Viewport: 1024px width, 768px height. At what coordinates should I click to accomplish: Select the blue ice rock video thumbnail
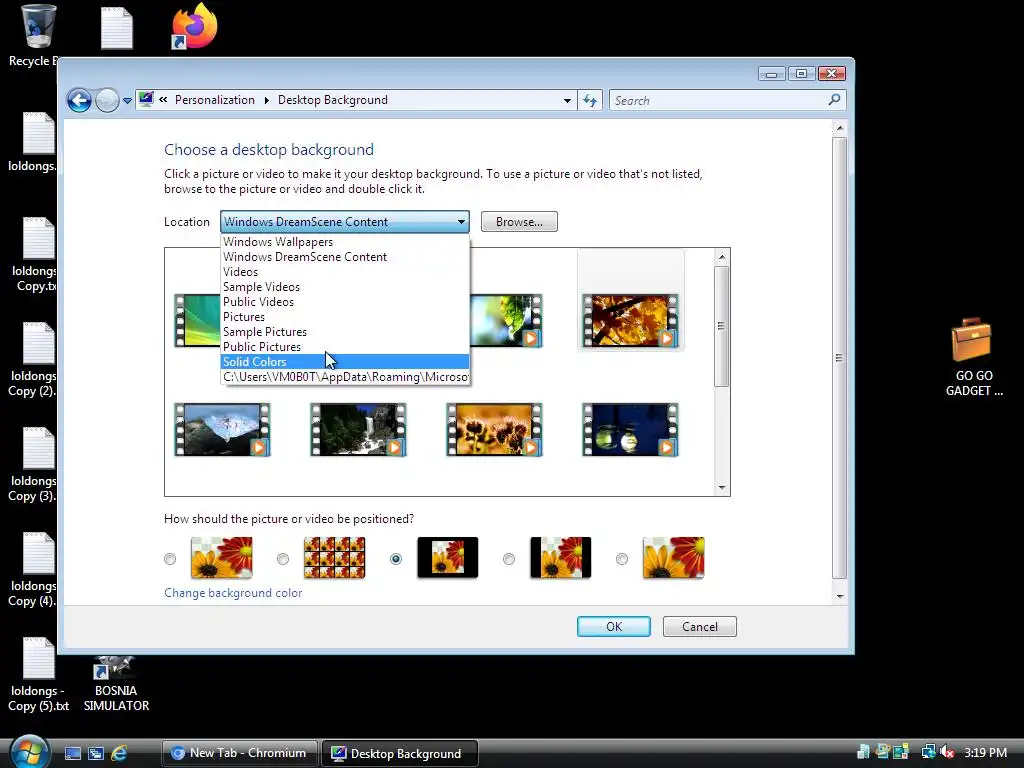click(222, 430)
